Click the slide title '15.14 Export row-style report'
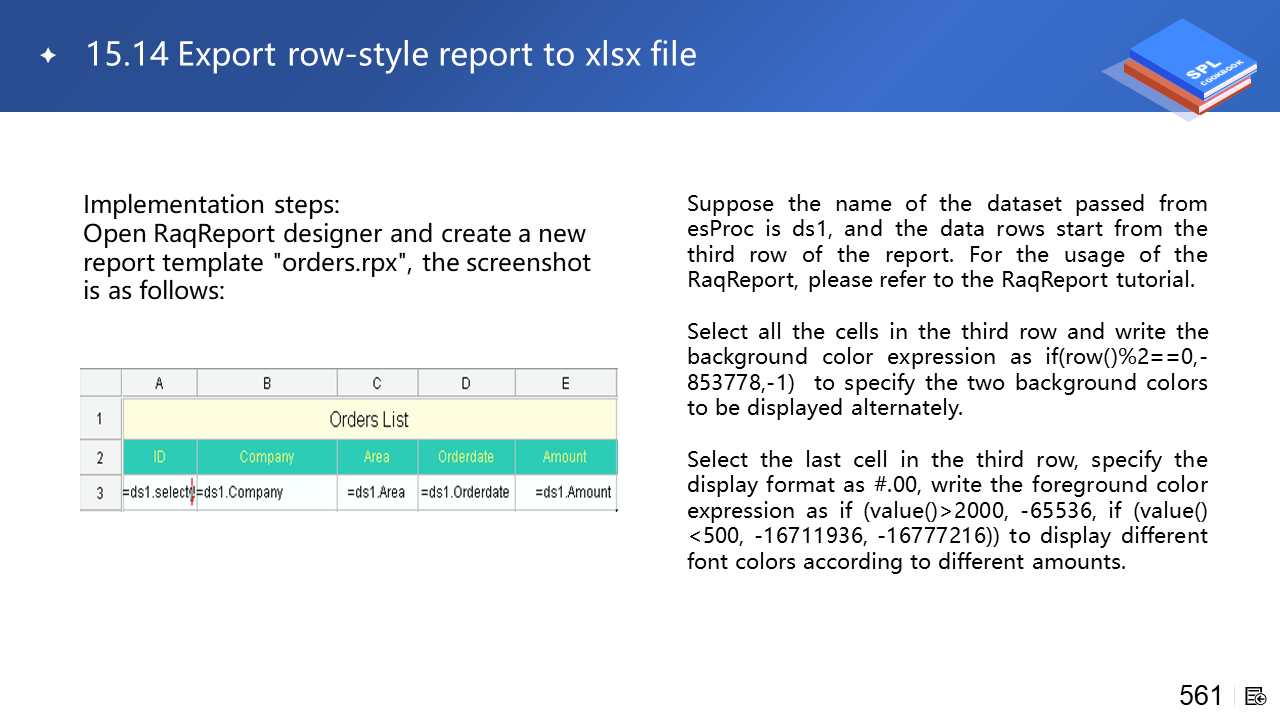 [x=390, y=54]
